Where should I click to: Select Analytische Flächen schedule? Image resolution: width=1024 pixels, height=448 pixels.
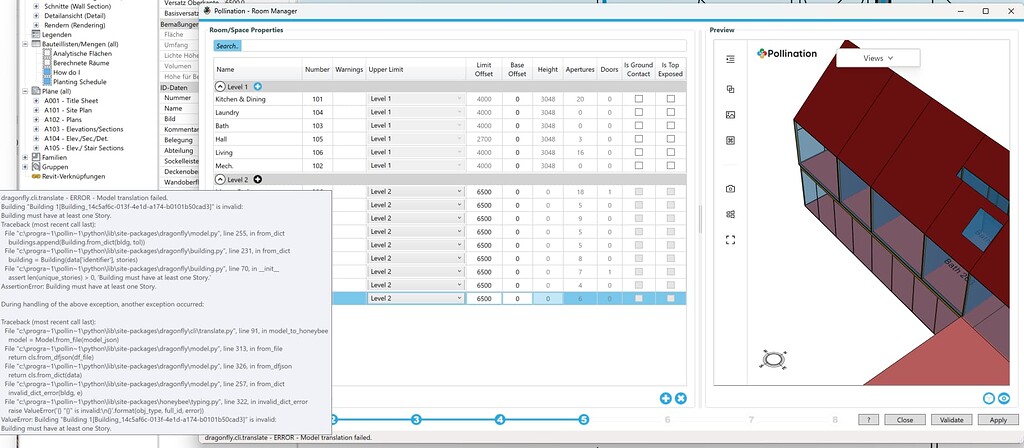82,54
